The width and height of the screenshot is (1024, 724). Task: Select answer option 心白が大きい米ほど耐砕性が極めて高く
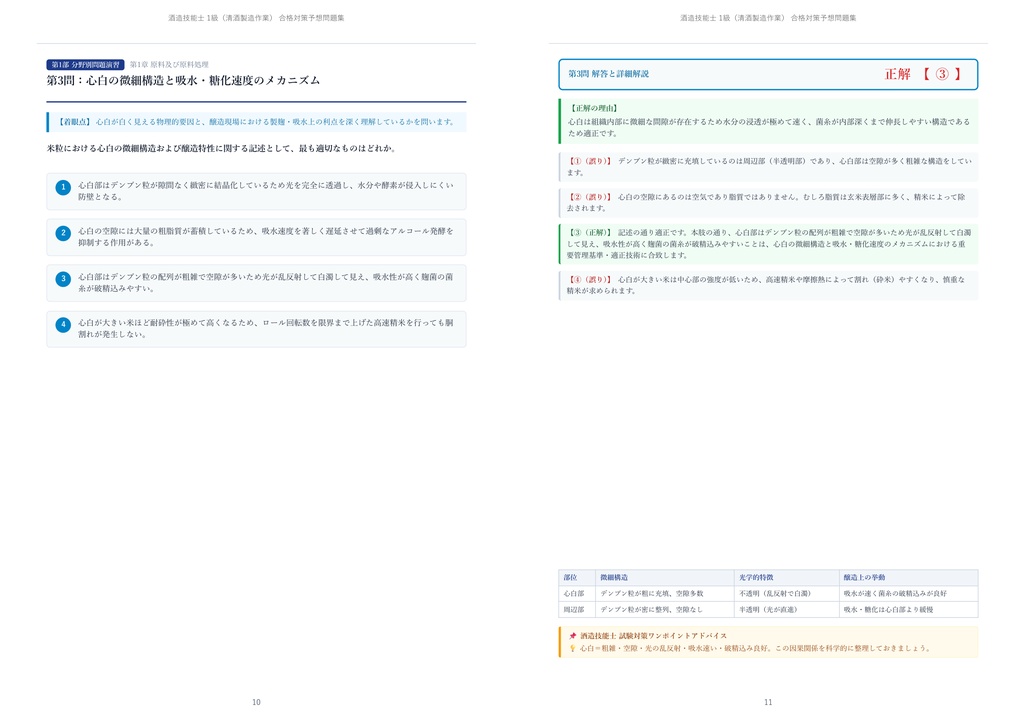click(x=256, y=328)
